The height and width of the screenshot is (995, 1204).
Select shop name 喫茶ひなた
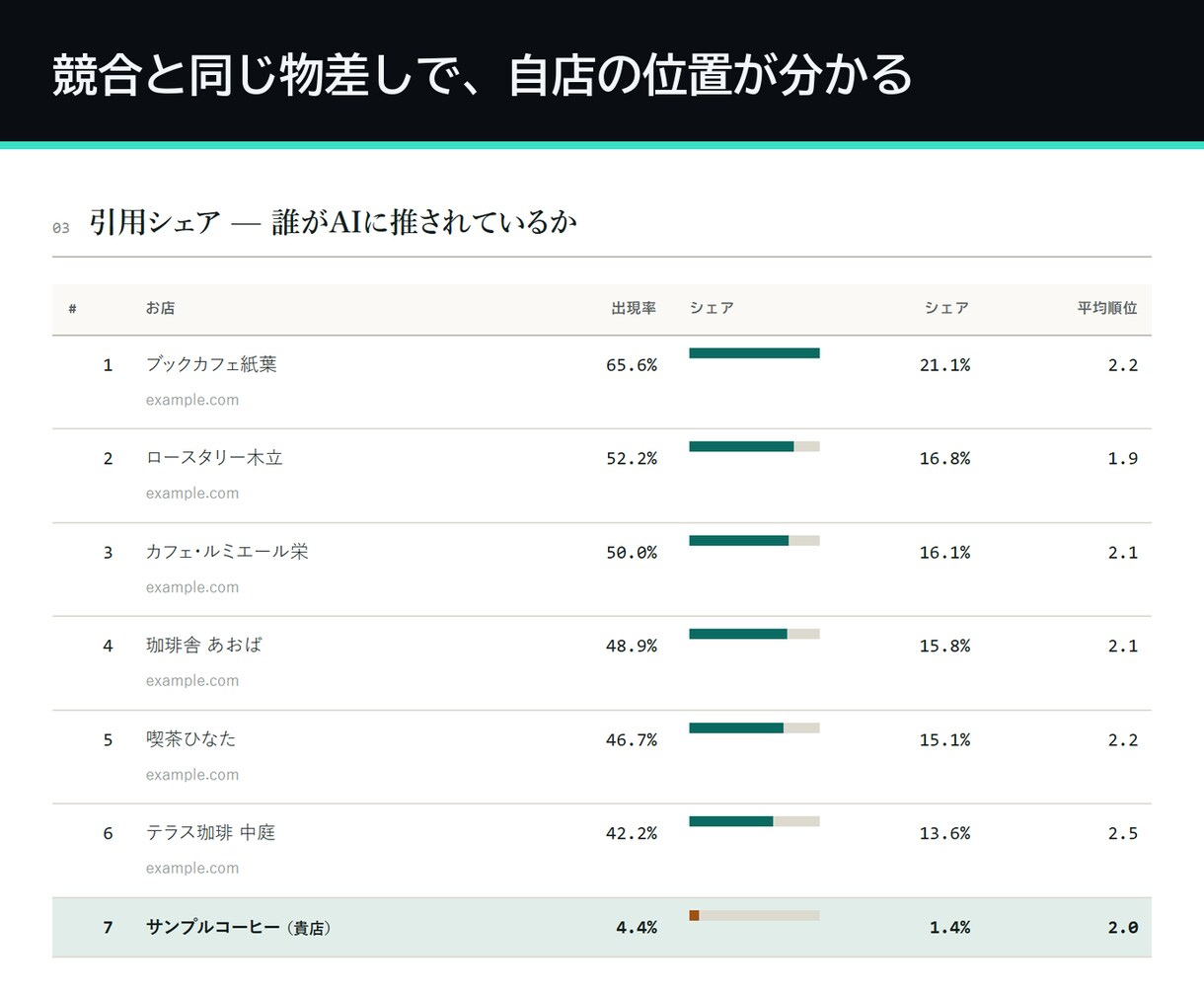click(x=191, y=739)
